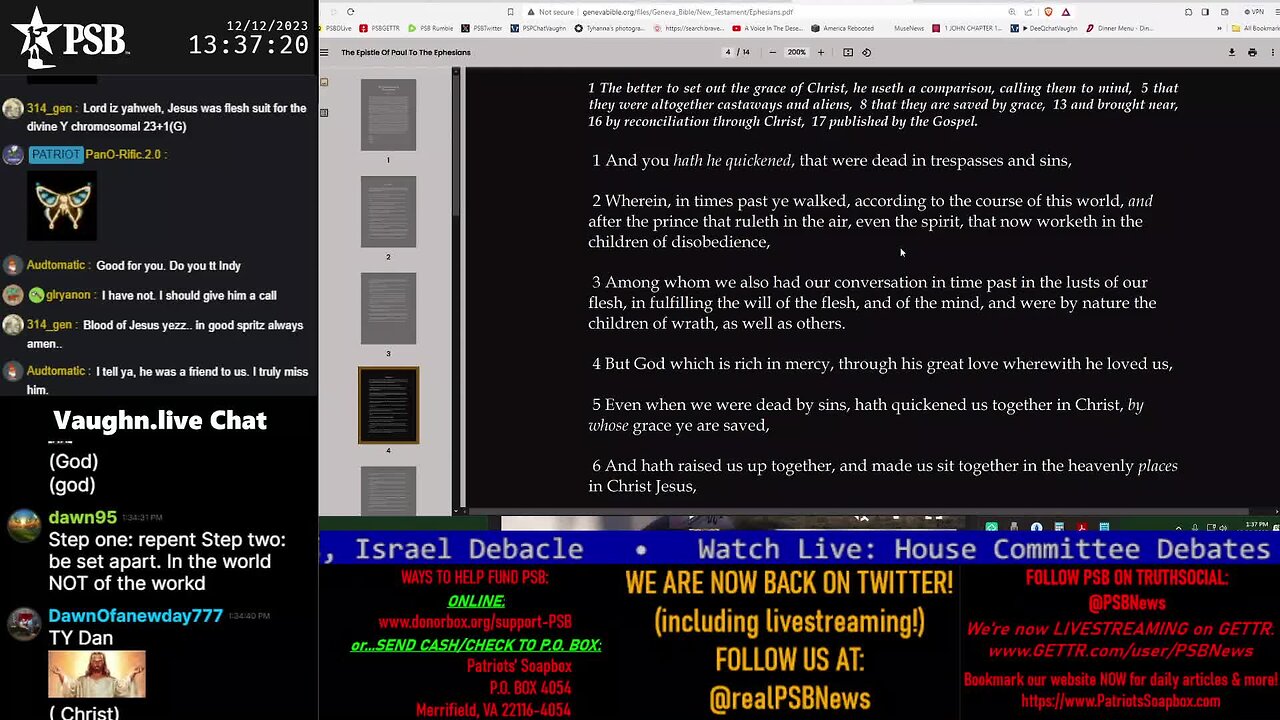Click the volume speaker icon in the system tray
The width and height of the screenshot is (1280, 720).
pyautogui.click(x=1223, y=527)
